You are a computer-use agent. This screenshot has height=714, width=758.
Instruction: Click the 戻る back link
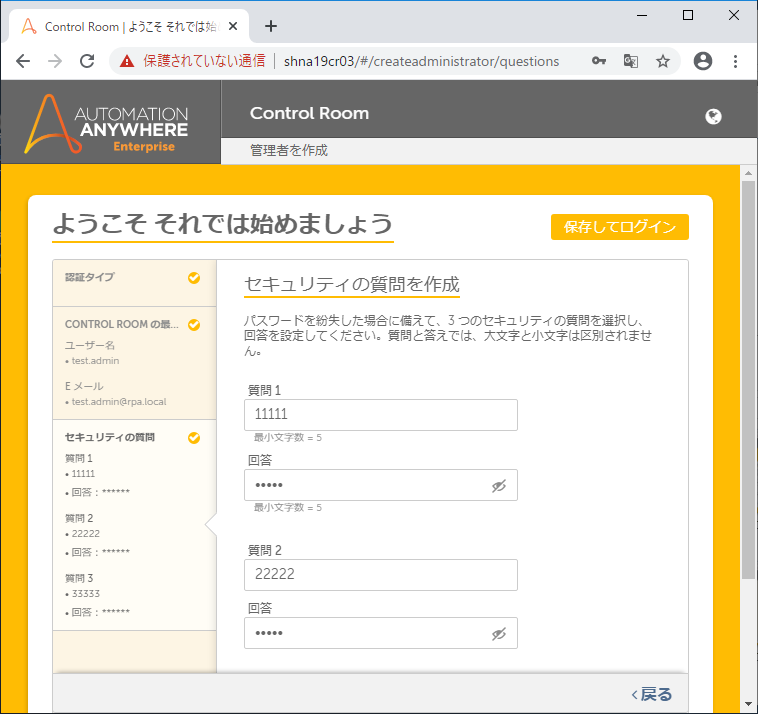pyautogui.click(x=652, y=694)
